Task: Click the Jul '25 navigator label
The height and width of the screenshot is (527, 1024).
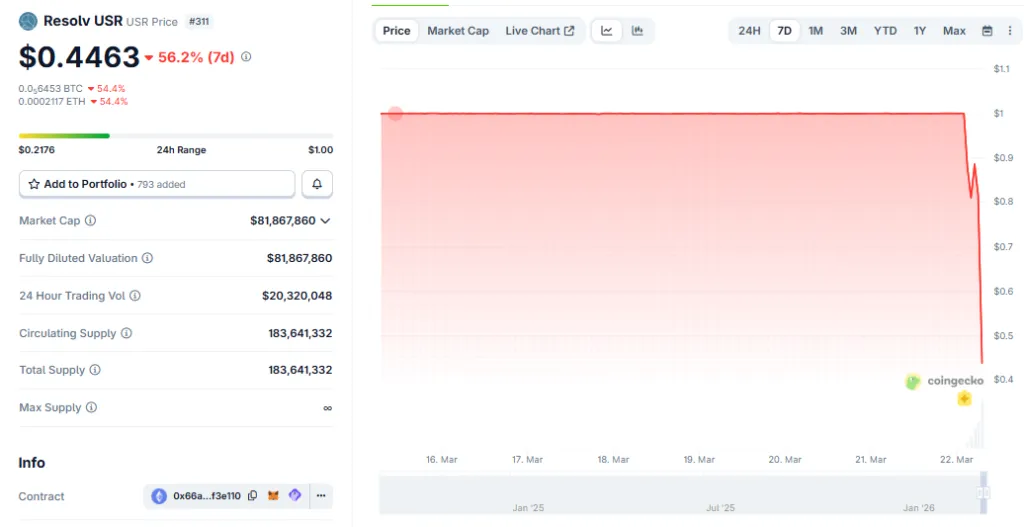Action: click(x=720, y=507)
